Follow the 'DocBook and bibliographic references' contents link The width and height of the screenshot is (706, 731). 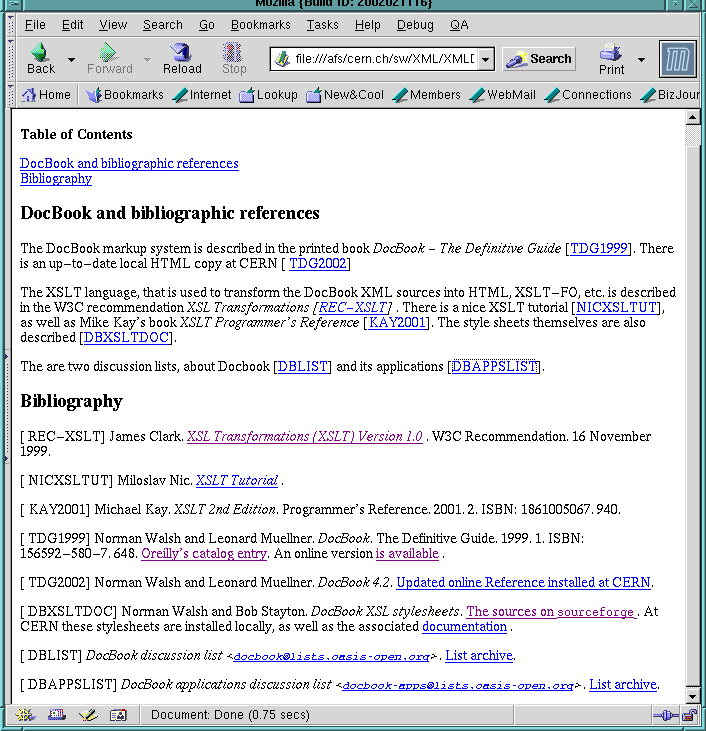tap(129, 164)
